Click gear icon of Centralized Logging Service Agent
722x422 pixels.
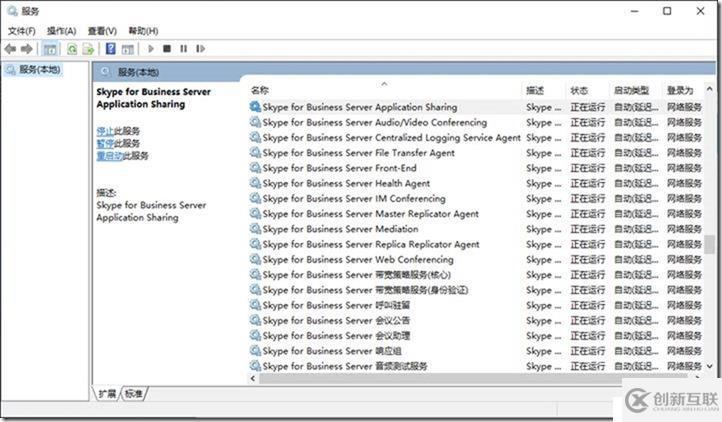[x=255, y=137]
